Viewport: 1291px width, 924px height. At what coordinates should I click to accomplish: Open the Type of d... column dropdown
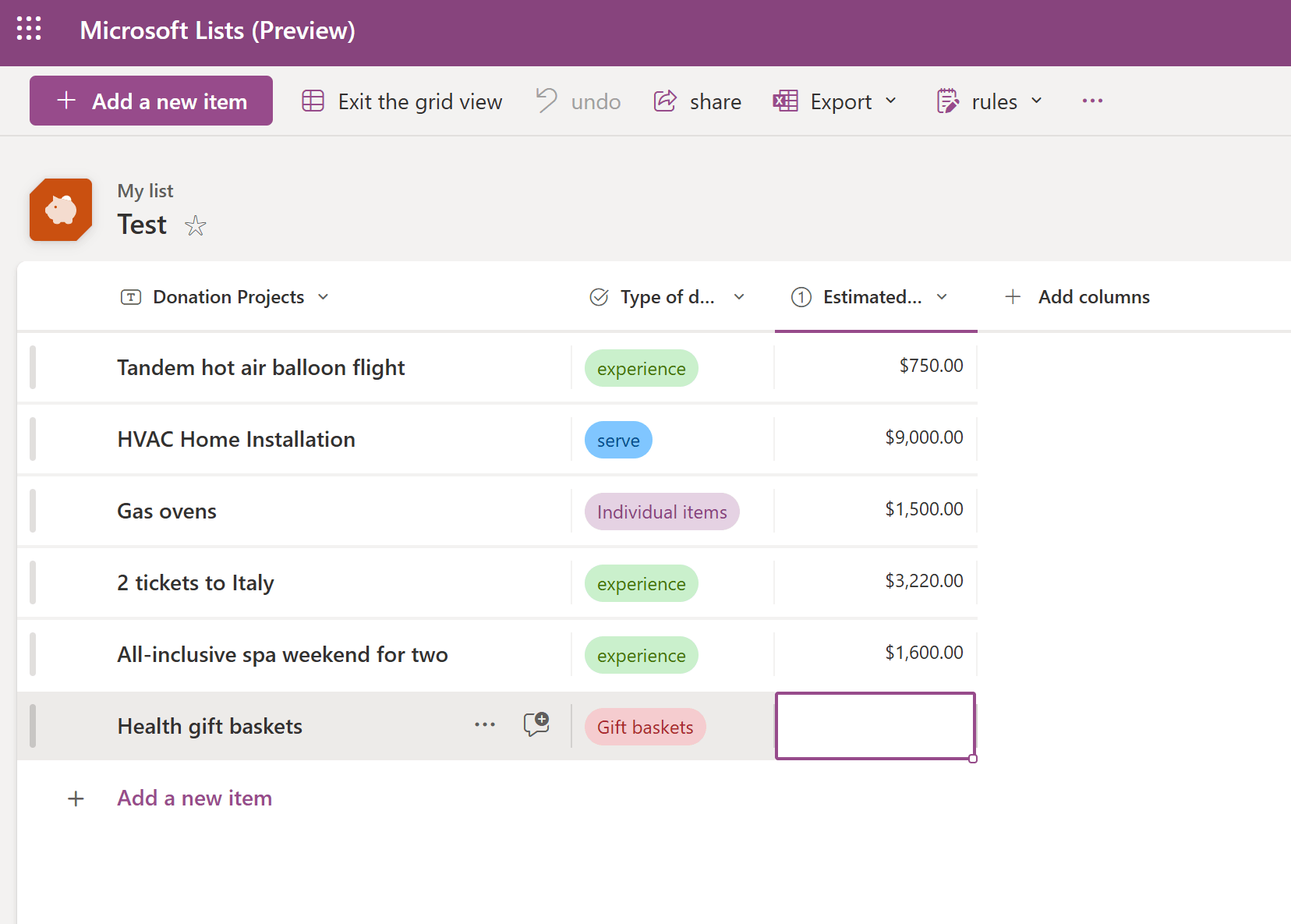740,297
